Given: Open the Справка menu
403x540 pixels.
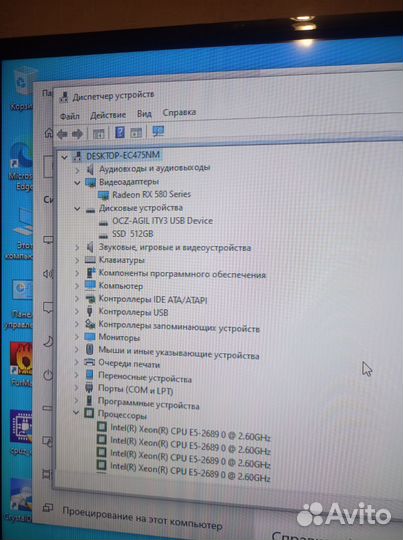Looking at the screenshot, I should [179, 113].
